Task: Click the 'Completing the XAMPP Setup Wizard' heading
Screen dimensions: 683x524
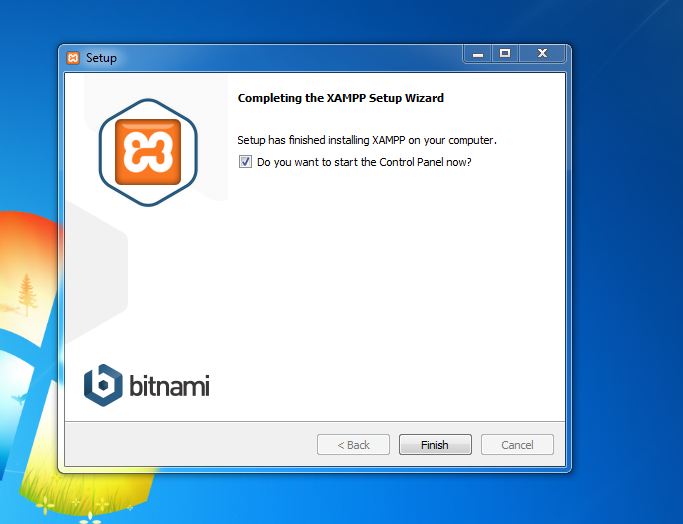Action: coord(341,98)
